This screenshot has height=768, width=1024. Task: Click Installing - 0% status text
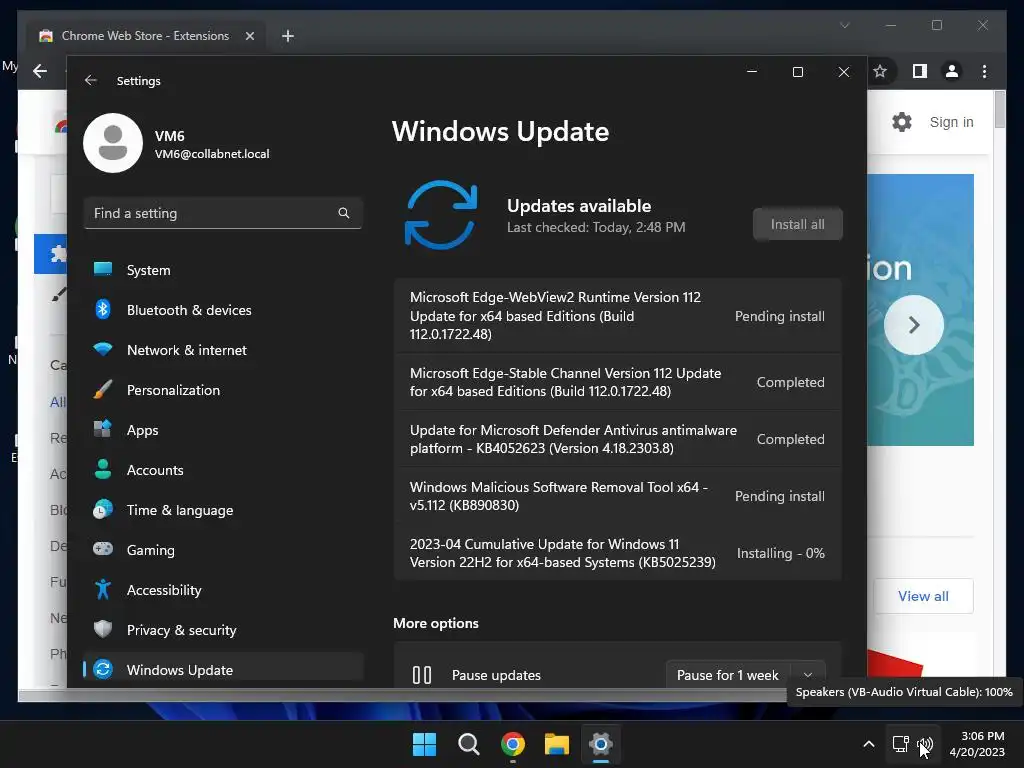click(x=780, y=553)
